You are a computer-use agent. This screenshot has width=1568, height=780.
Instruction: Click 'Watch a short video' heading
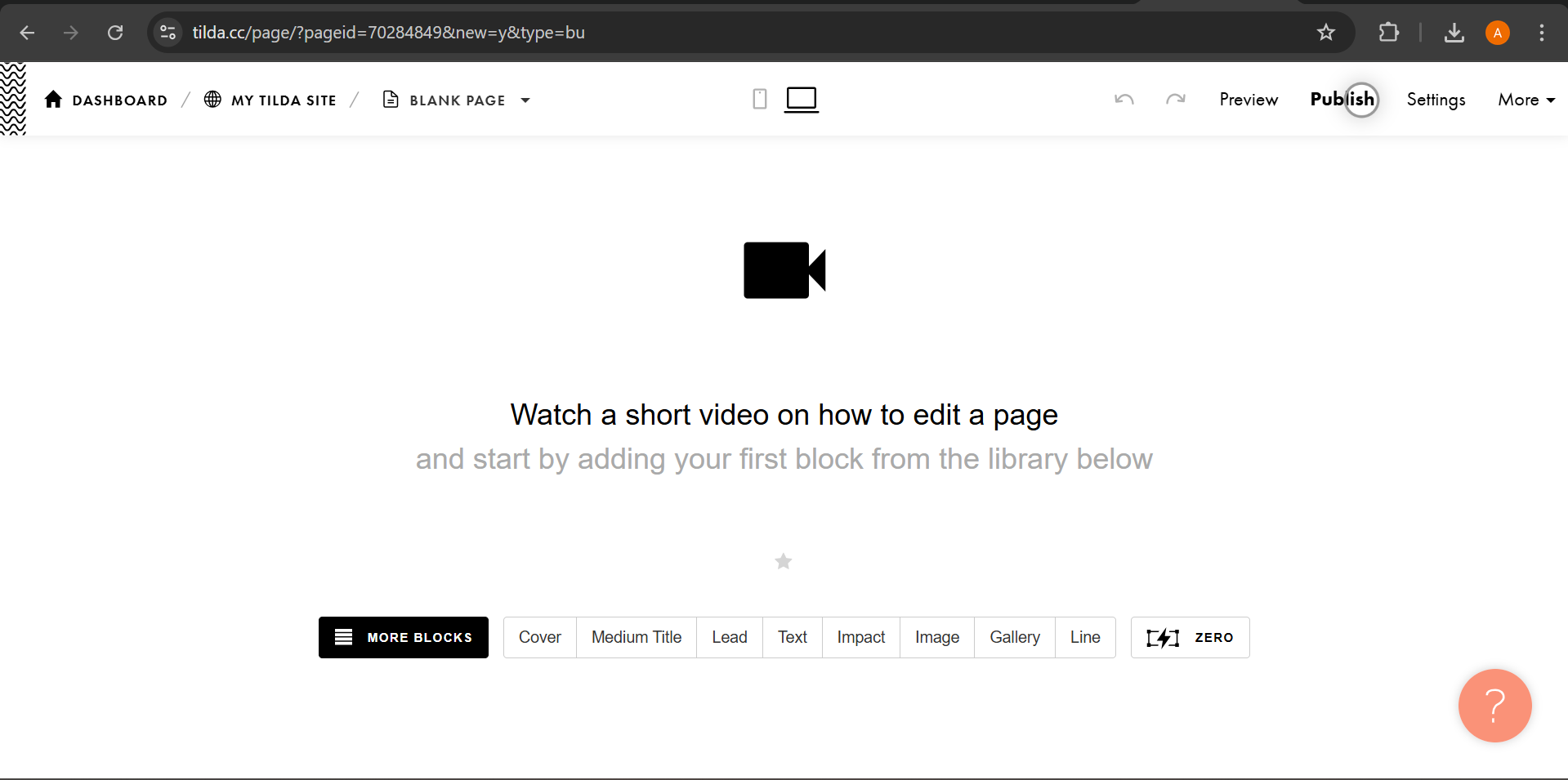pyautogui.click(x=784, y=415)
